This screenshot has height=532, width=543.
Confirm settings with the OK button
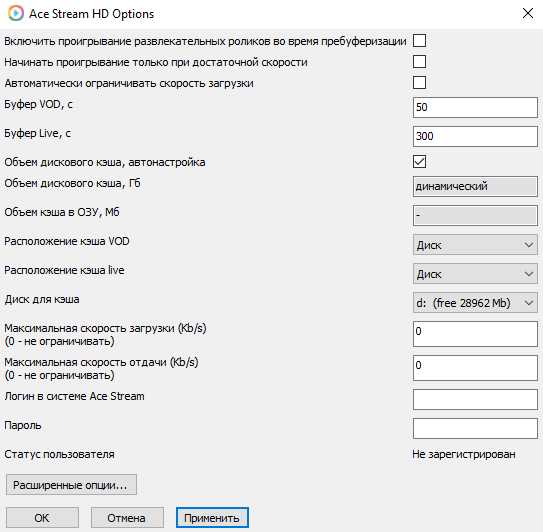[42, 518]
